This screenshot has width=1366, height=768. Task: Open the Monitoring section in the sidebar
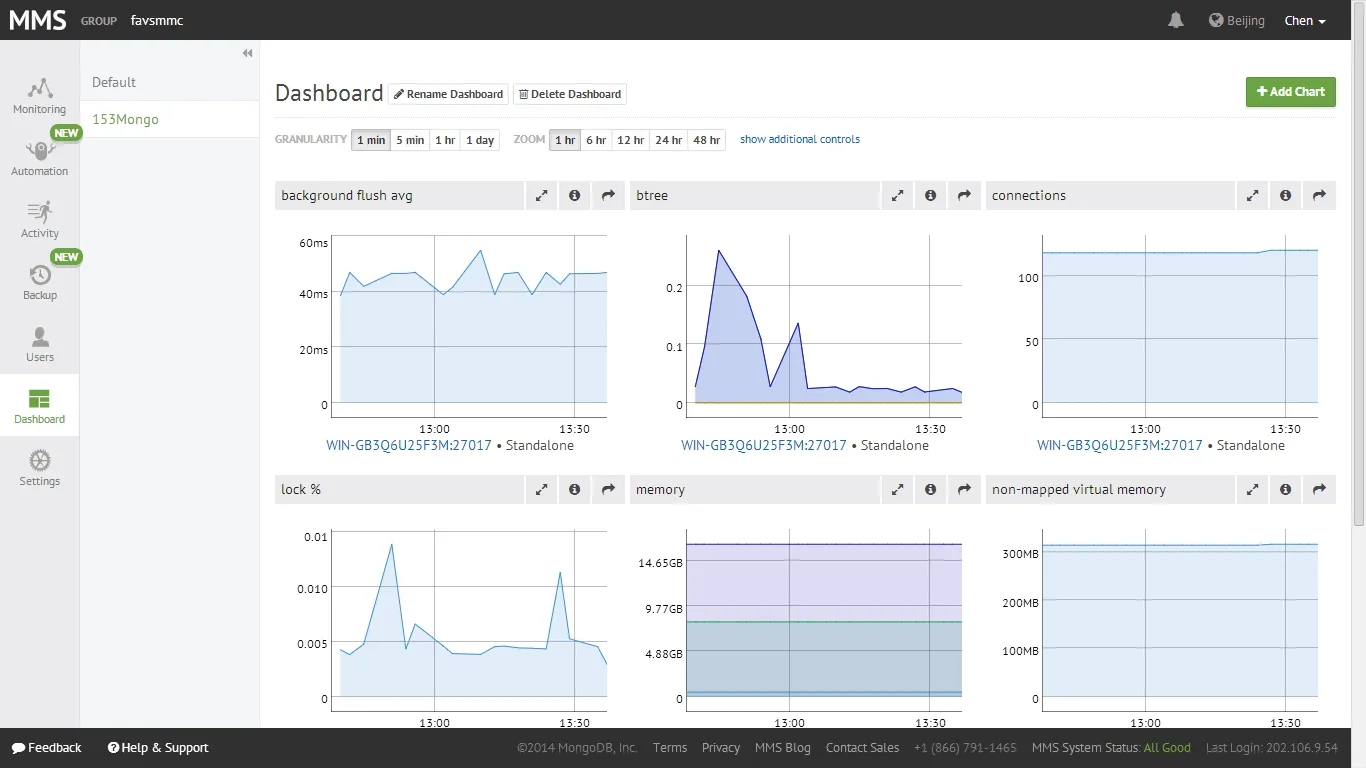39,97
